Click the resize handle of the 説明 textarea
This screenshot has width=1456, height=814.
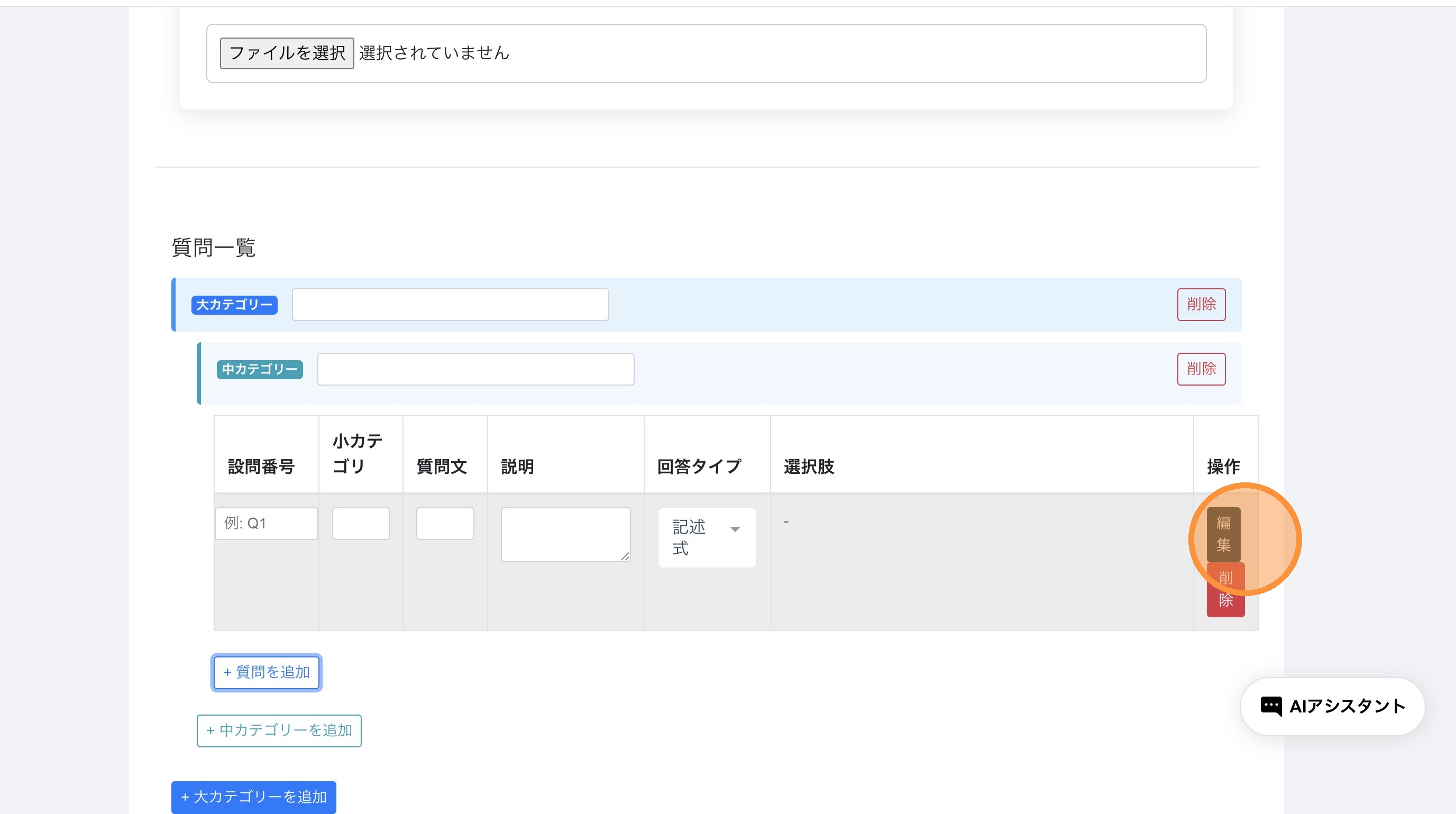click(625, 557)
